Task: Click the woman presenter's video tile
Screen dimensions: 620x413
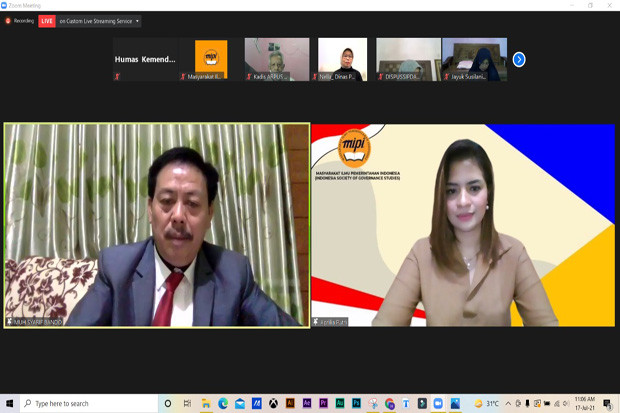Action: pyautogui.click(x=463, y=225)
